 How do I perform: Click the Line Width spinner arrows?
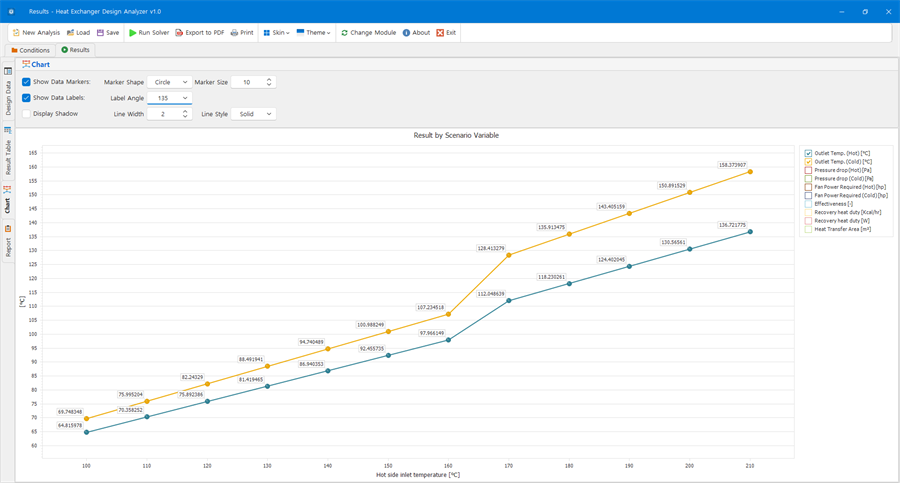185,114
